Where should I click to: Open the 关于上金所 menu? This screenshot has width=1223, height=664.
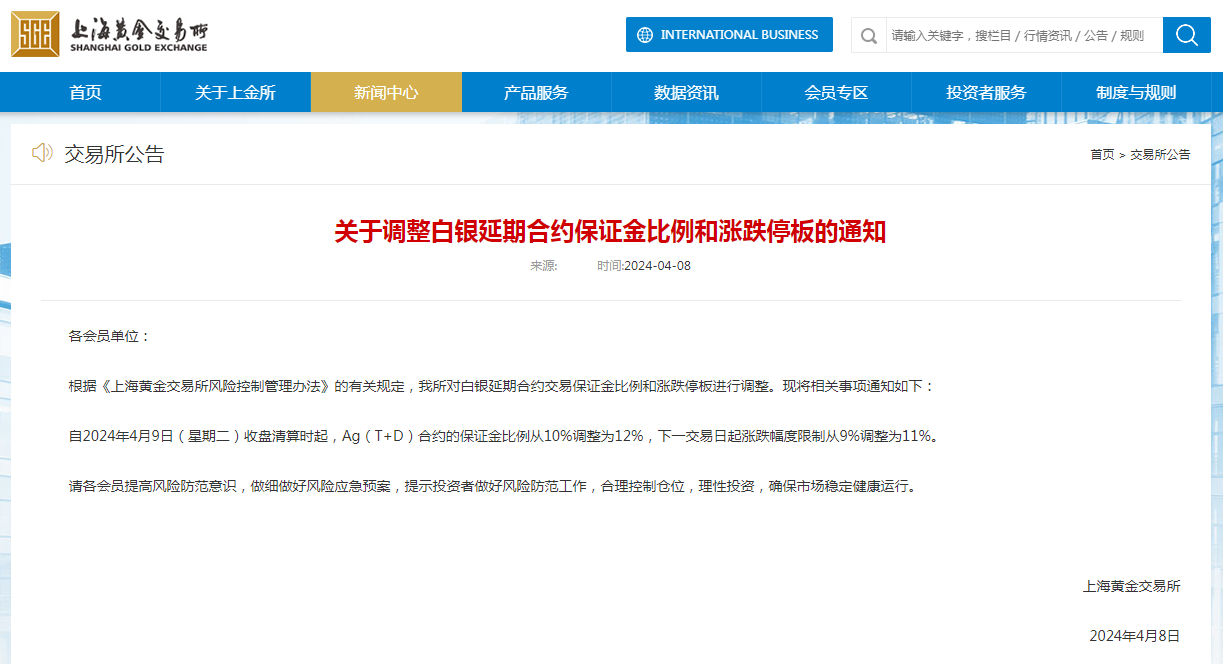(235, 92)
